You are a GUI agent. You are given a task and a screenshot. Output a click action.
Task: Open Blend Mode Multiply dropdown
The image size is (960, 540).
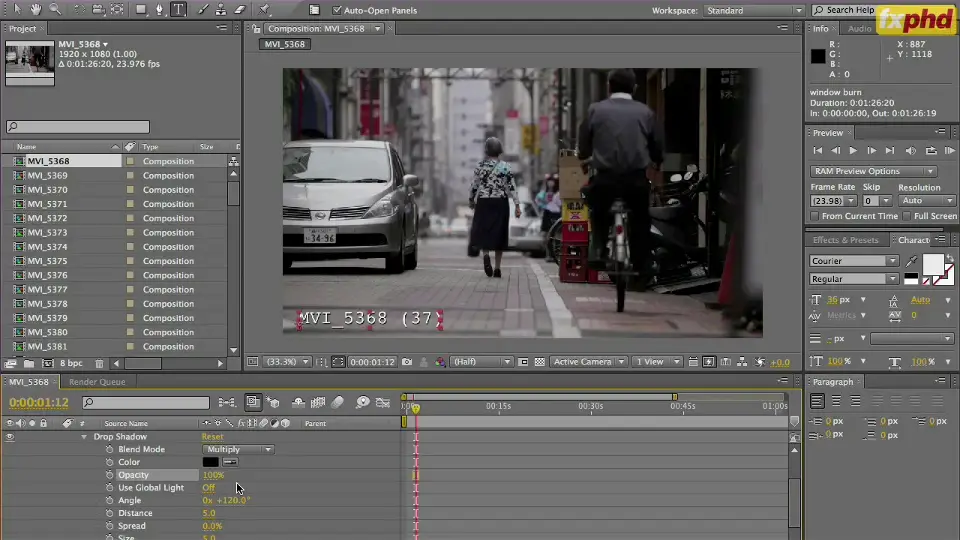coord(238,449)
